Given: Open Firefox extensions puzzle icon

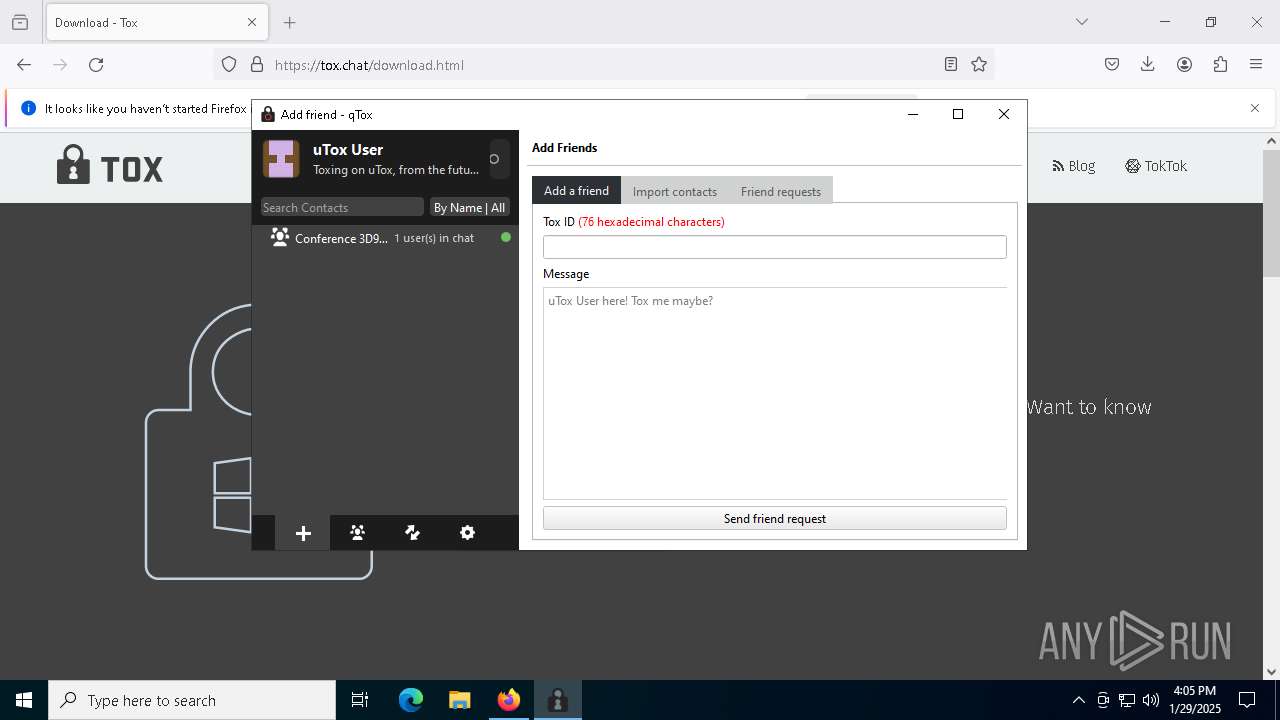Looking at the screenshot, I should pos(1220,65).
